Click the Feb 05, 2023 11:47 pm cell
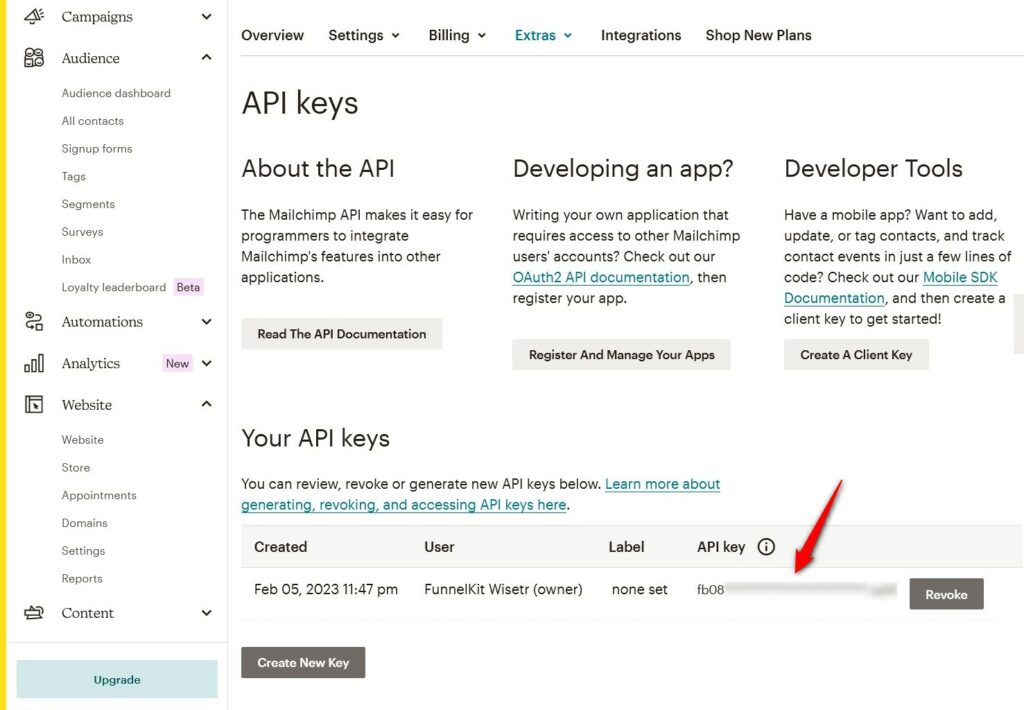The width and height of the screenshot is (1024, 710). pos(326,589)
